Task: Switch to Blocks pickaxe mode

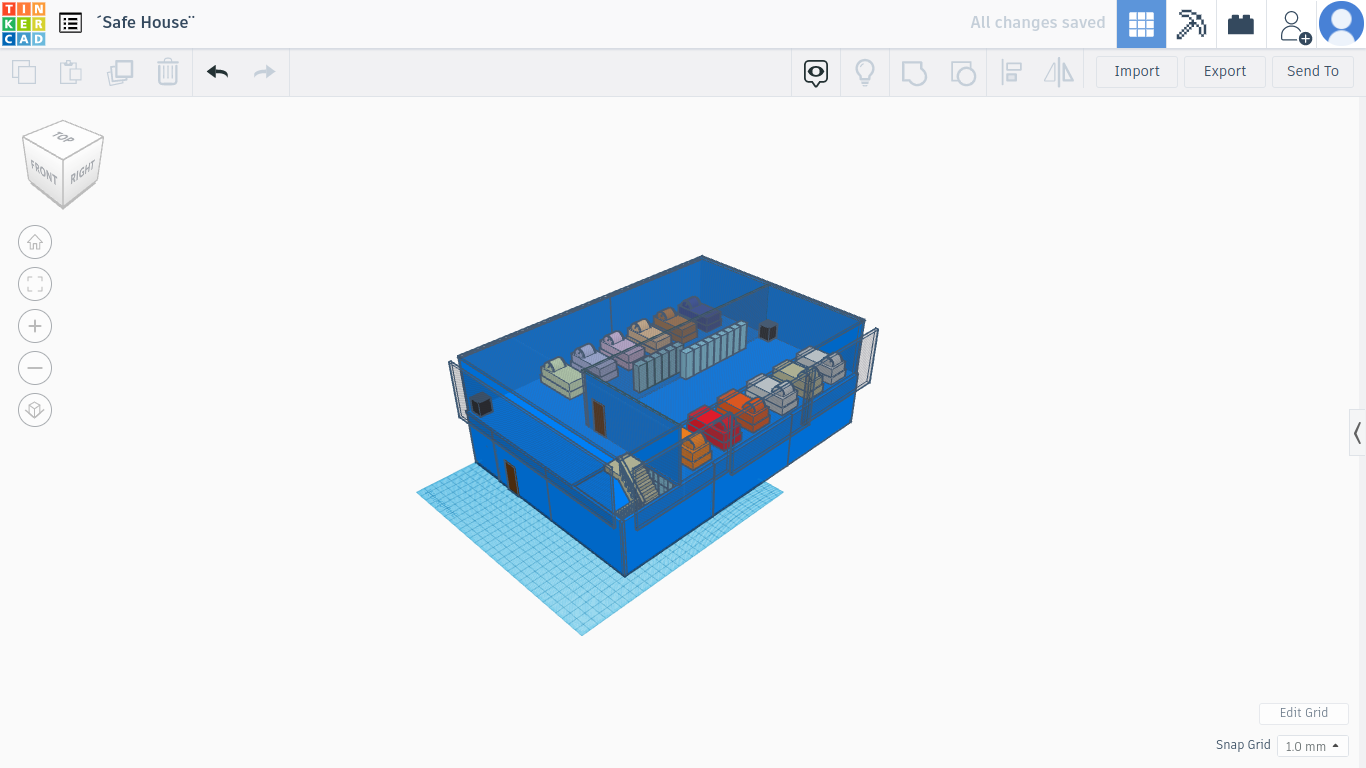Action: coord(1191,24)
